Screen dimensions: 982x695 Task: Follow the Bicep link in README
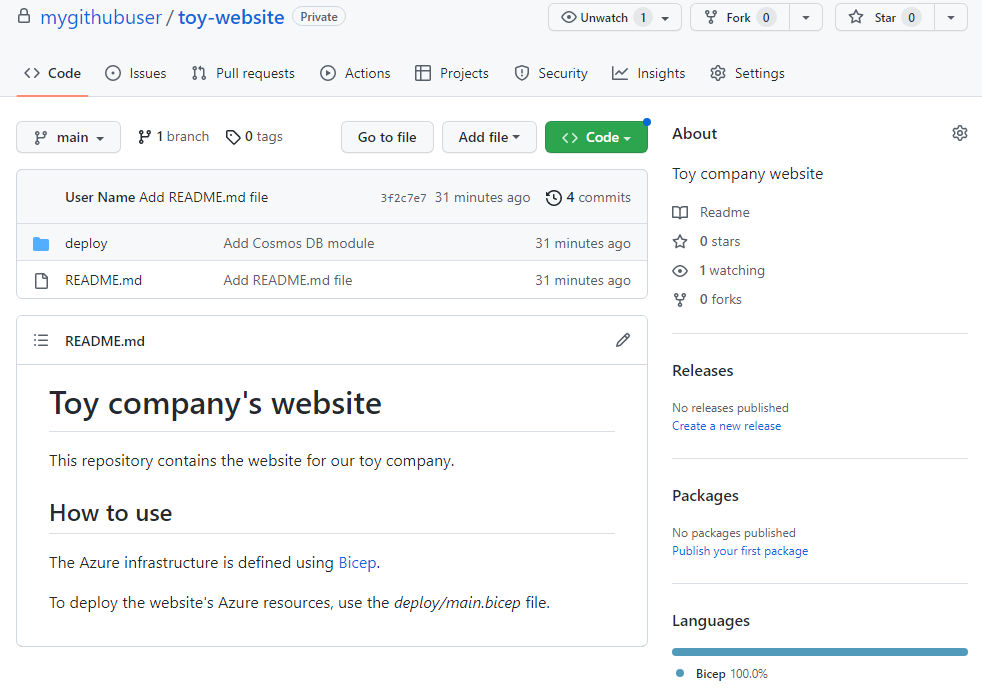[x=358, y=563]
